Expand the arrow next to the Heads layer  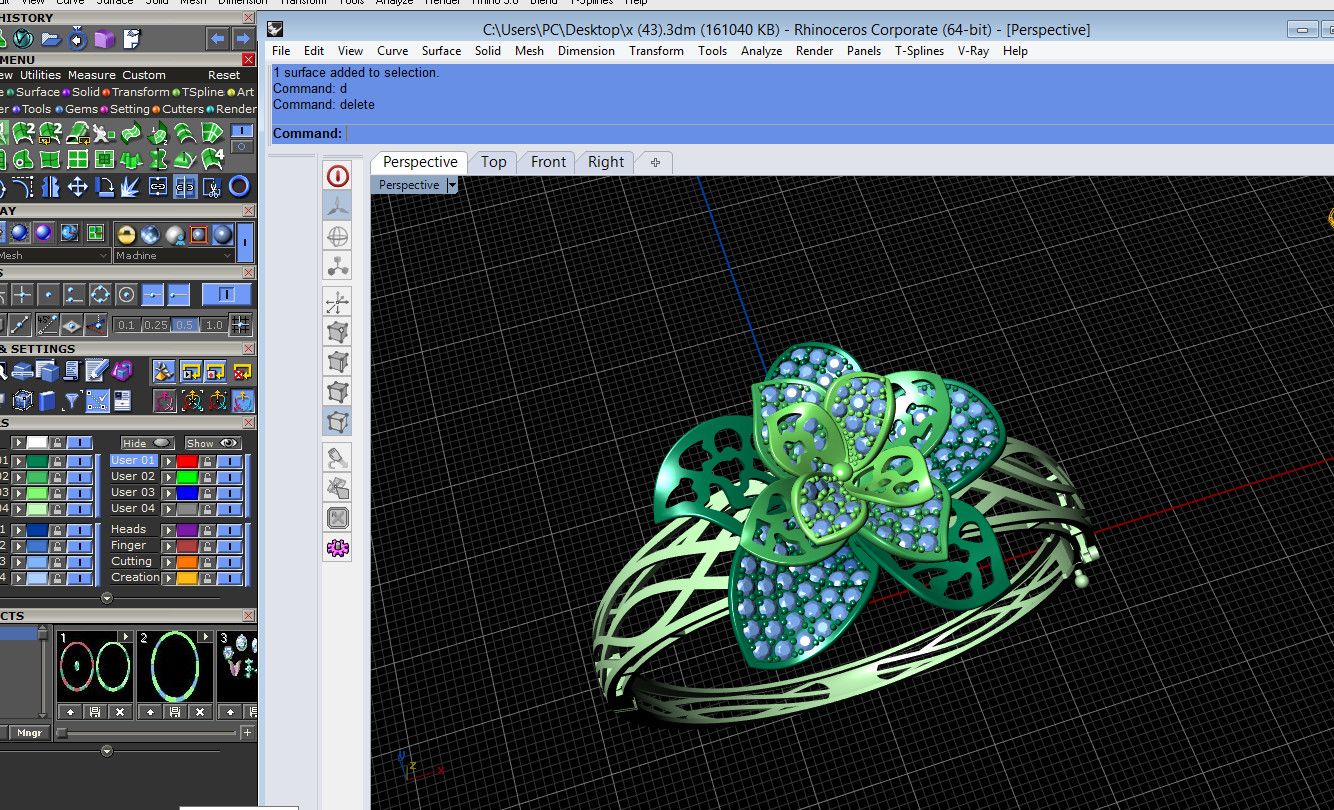coord(169,529)
